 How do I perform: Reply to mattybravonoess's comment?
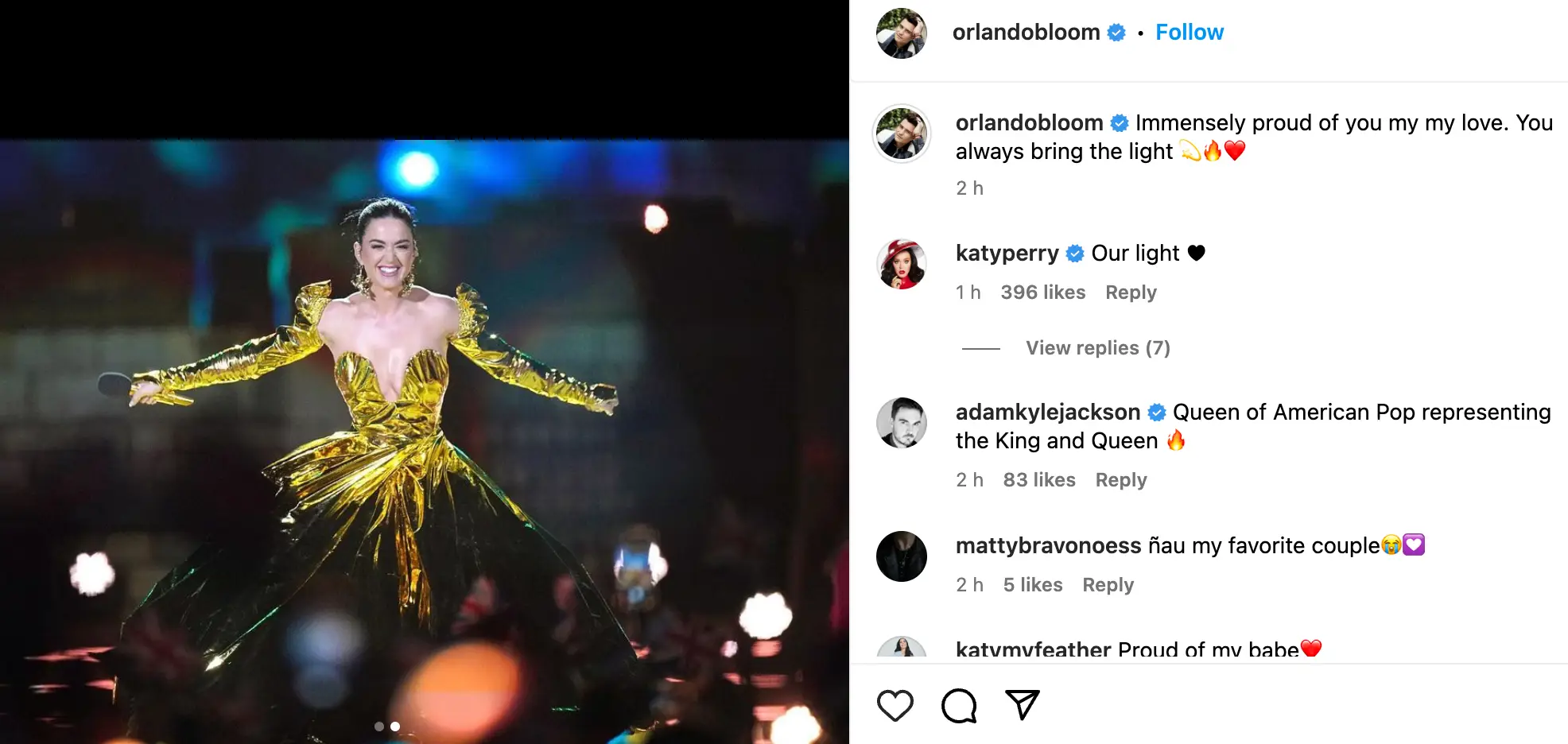1108,585
